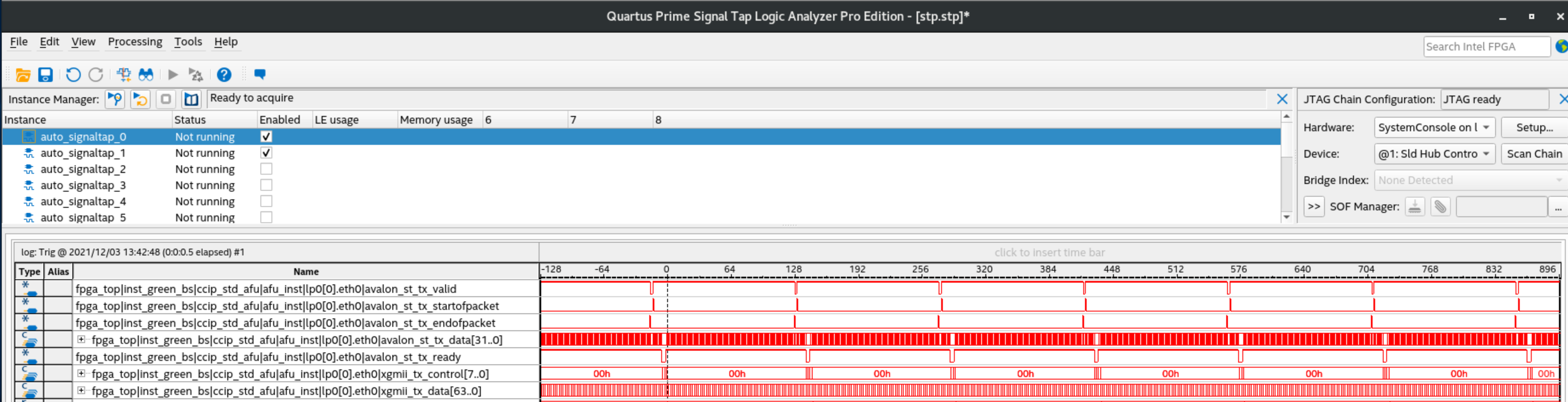The width and height of the screenshot is (1568, 402).
Task: Open the View menu
Action: [x=83, y=42]
